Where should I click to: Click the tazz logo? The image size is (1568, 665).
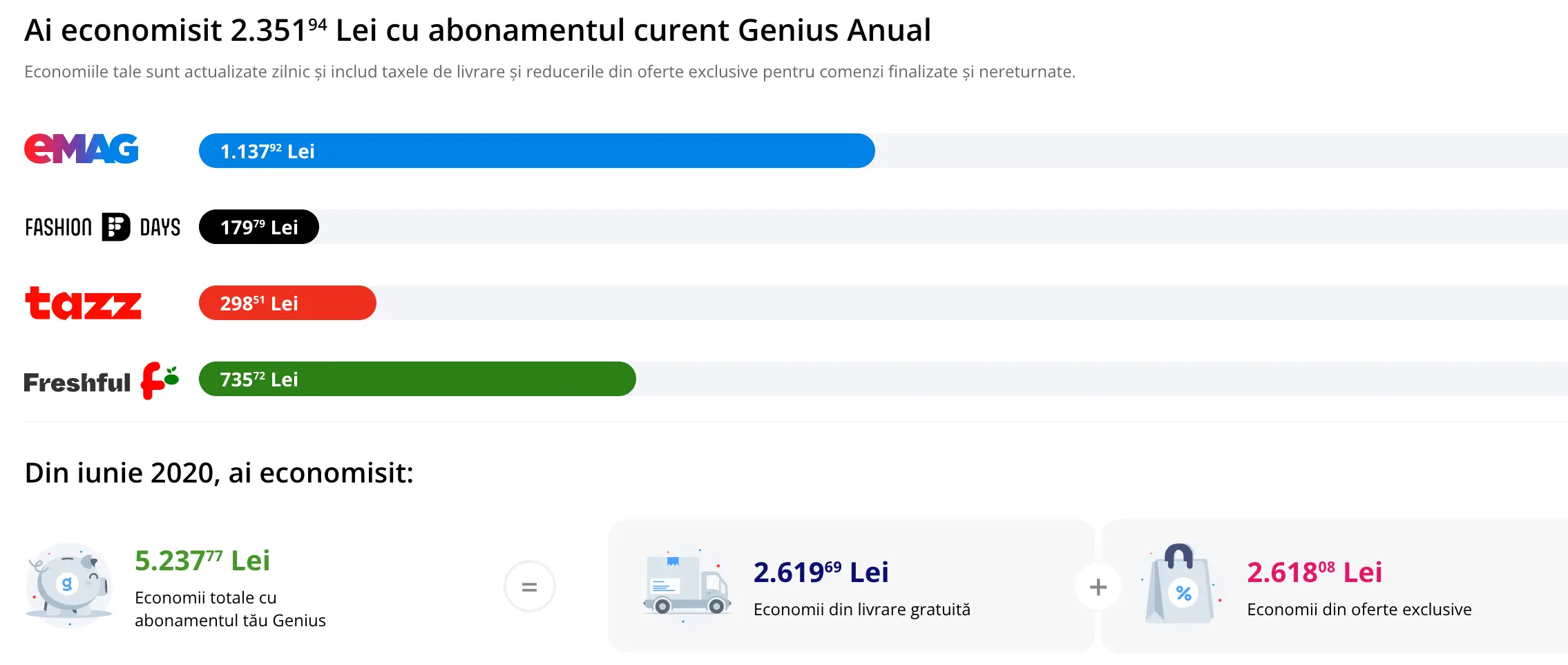click(83, 303)
